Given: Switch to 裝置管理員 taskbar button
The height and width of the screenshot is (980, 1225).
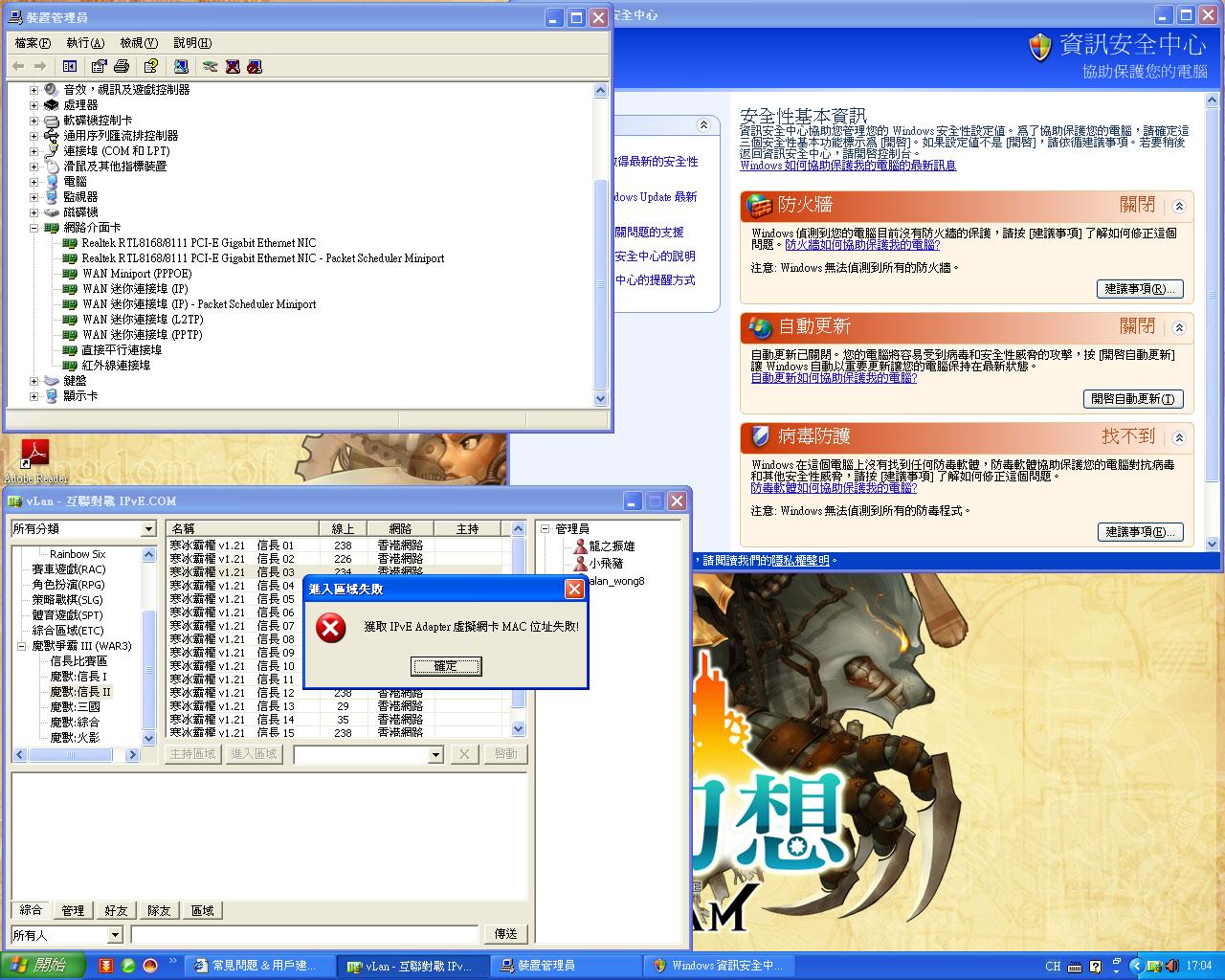Looking at the screenshot, I should 566,966.
